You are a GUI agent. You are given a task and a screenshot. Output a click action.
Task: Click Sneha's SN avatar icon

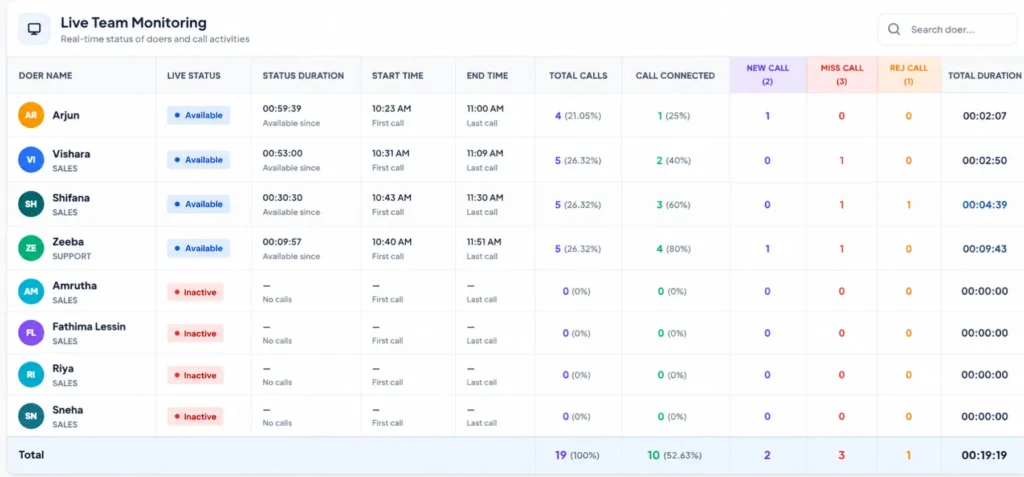tap(31, 416)
